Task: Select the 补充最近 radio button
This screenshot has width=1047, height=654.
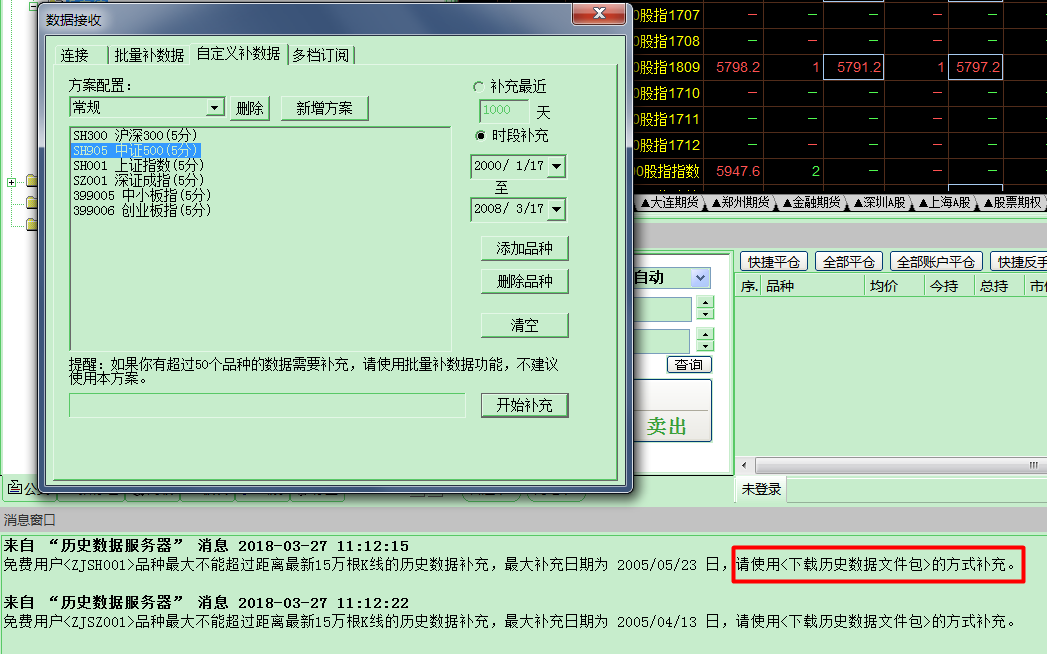Action: [478, 87]
